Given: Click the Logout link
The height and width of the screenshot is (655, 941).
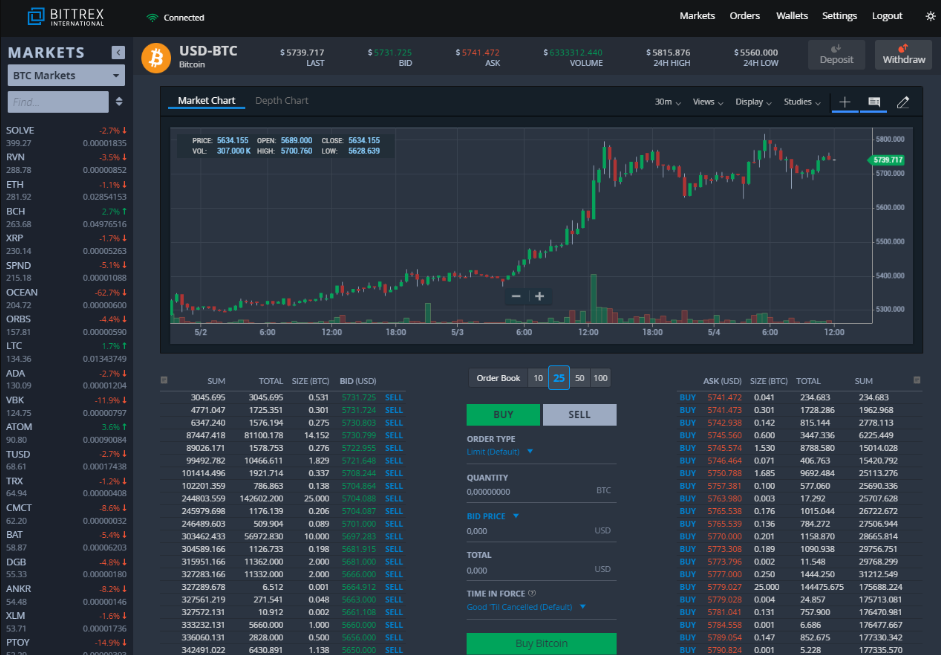Looking at the screenshot, I should (887, 16).
